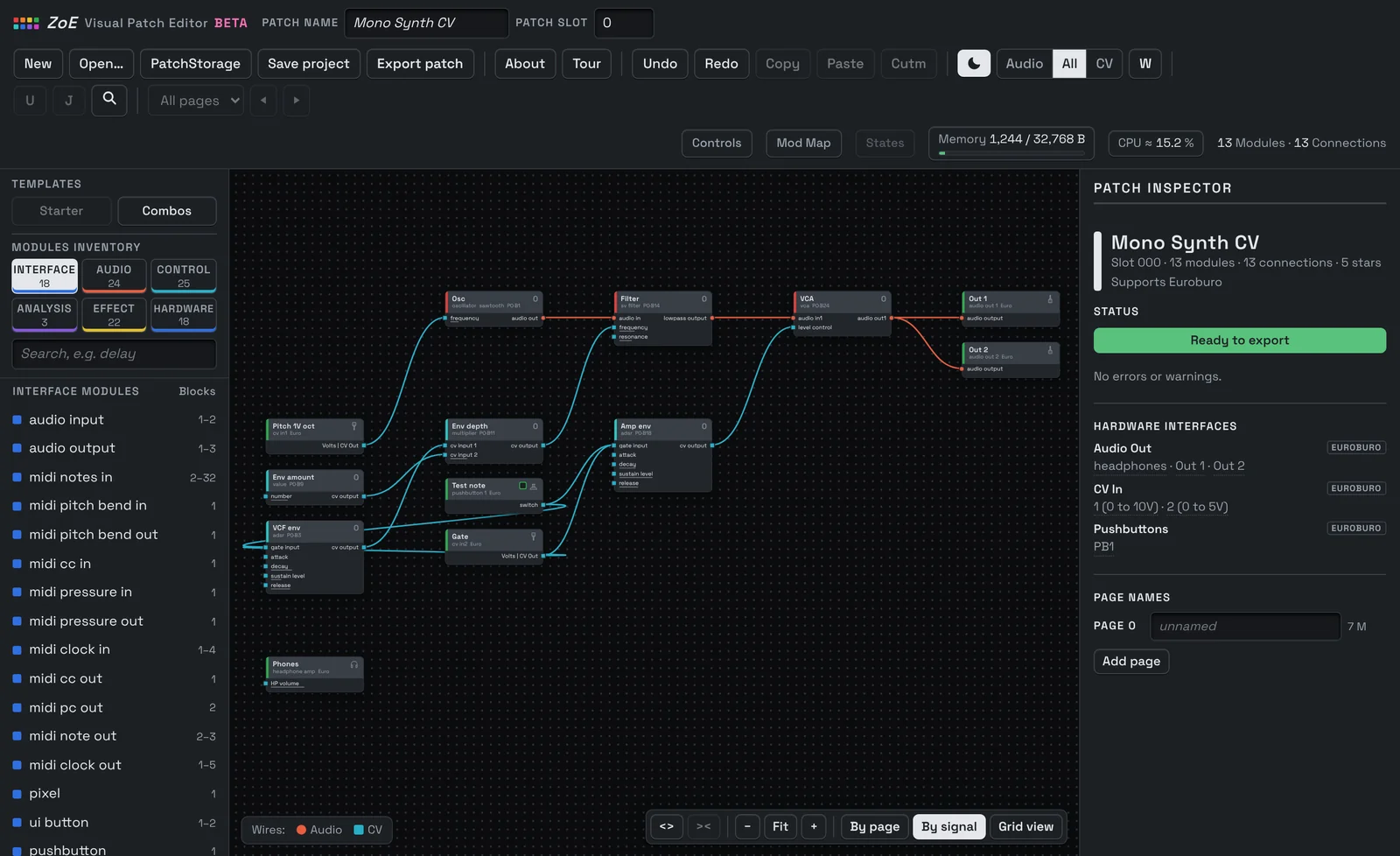Switch to Grid view layout
The image size is (1400, 856).
click(1026, 826)
